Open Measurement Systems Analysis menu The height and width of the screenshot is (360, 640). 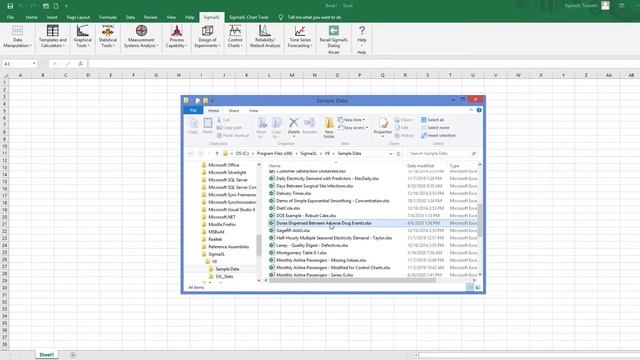(x=141, y=37)
